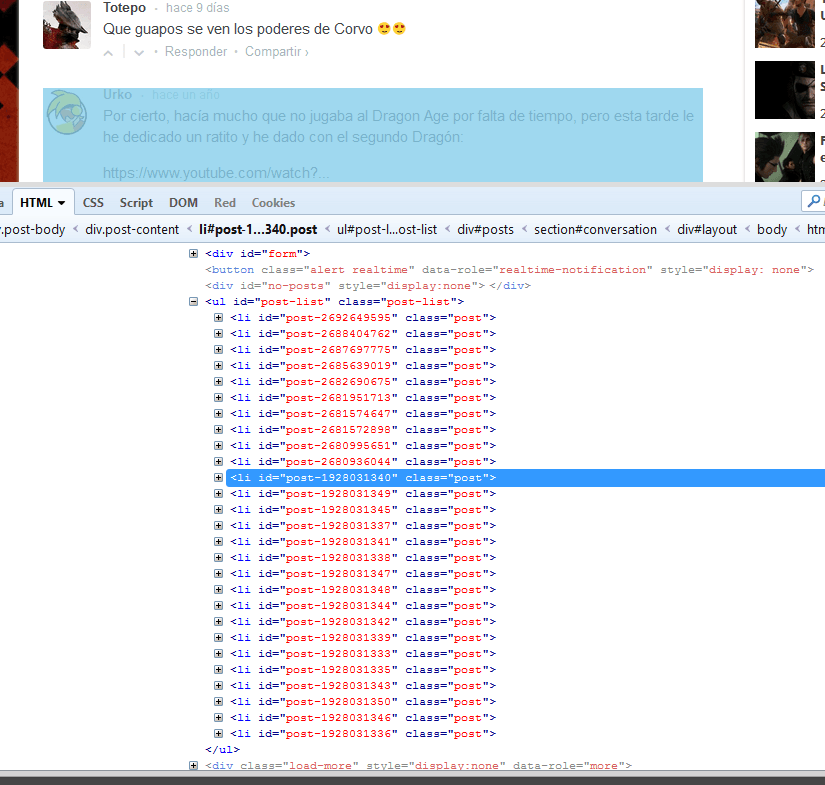Switch to the Red tab
825x785 pixels.
225,203
